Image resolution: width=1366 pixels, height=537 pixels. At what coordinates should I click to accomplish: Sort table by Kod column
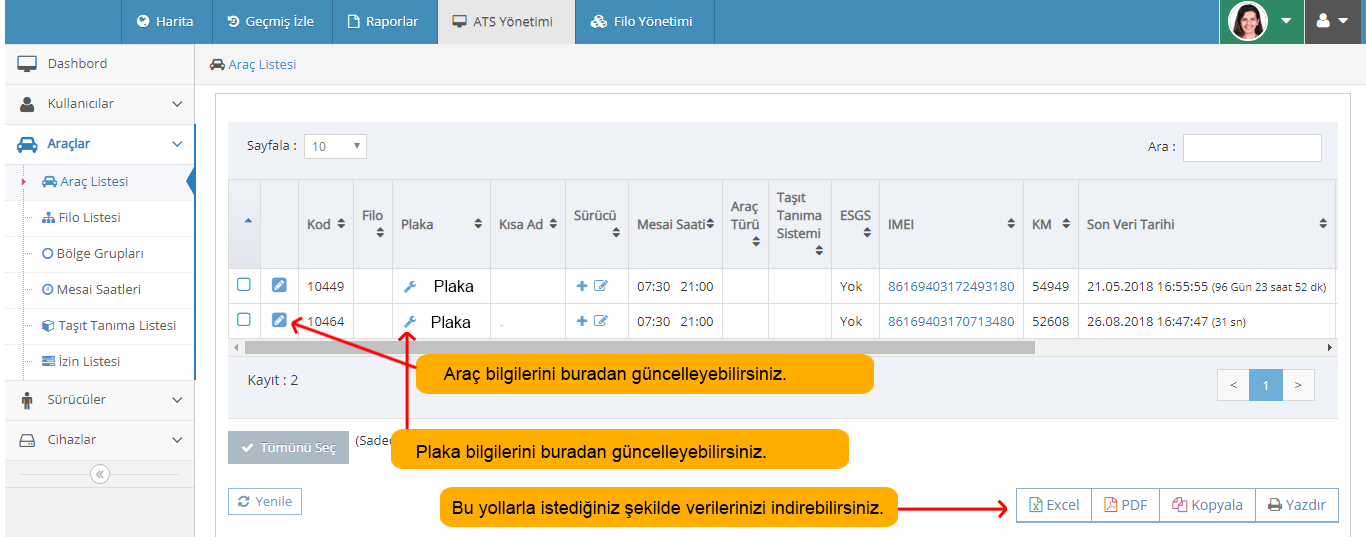tap(326, 224)
